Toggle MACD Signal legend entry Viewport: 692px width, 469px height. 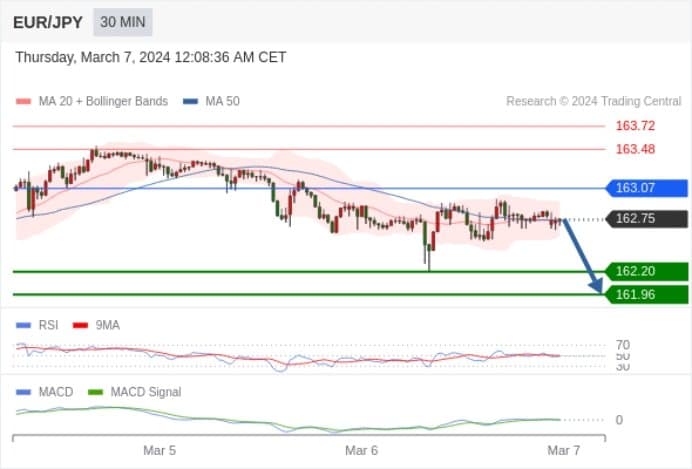(135, 392)
